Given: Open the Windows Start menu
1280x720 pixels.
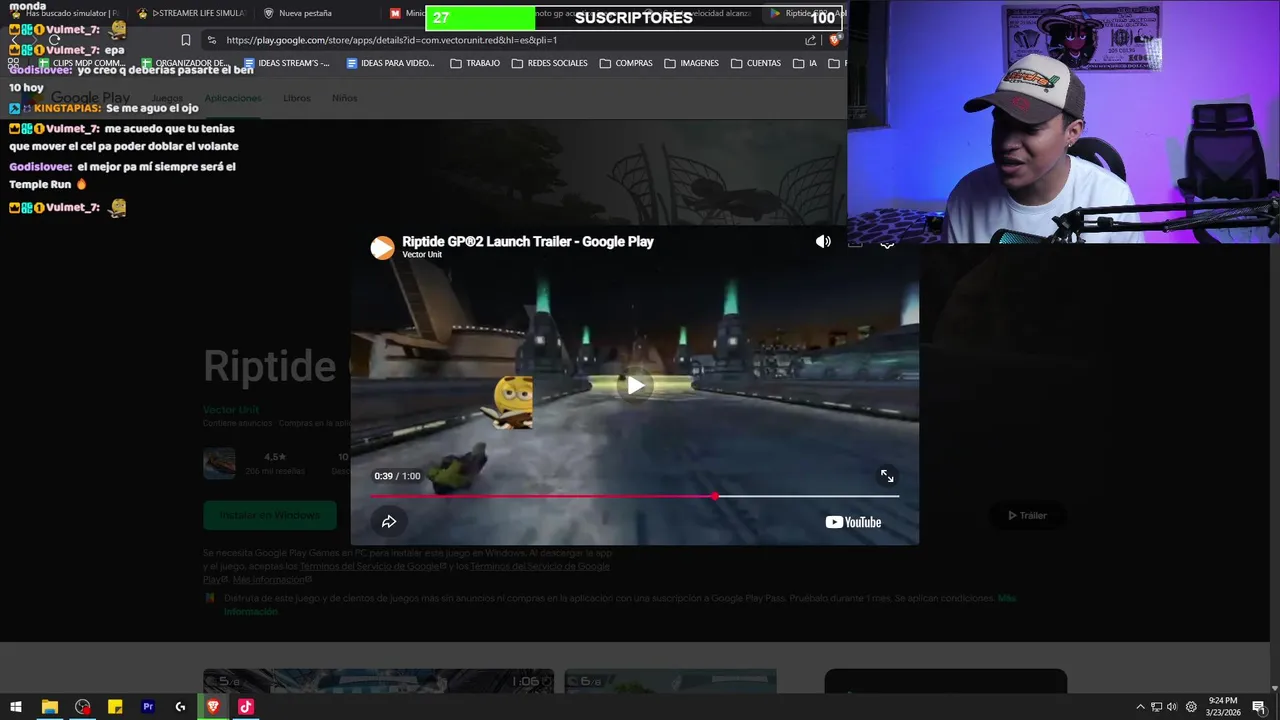Looking at the screenshot, I should pos(16,707).
